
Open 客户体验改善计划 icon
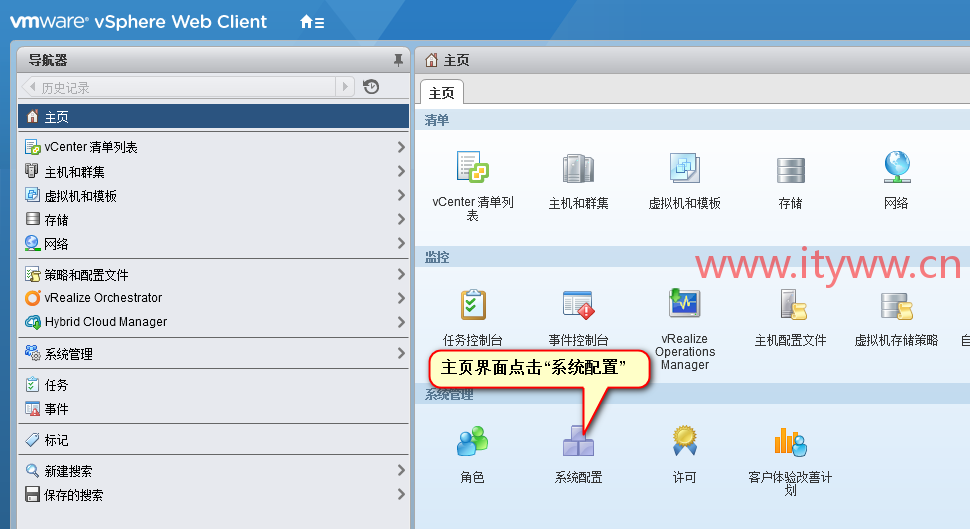coord(791,442)
